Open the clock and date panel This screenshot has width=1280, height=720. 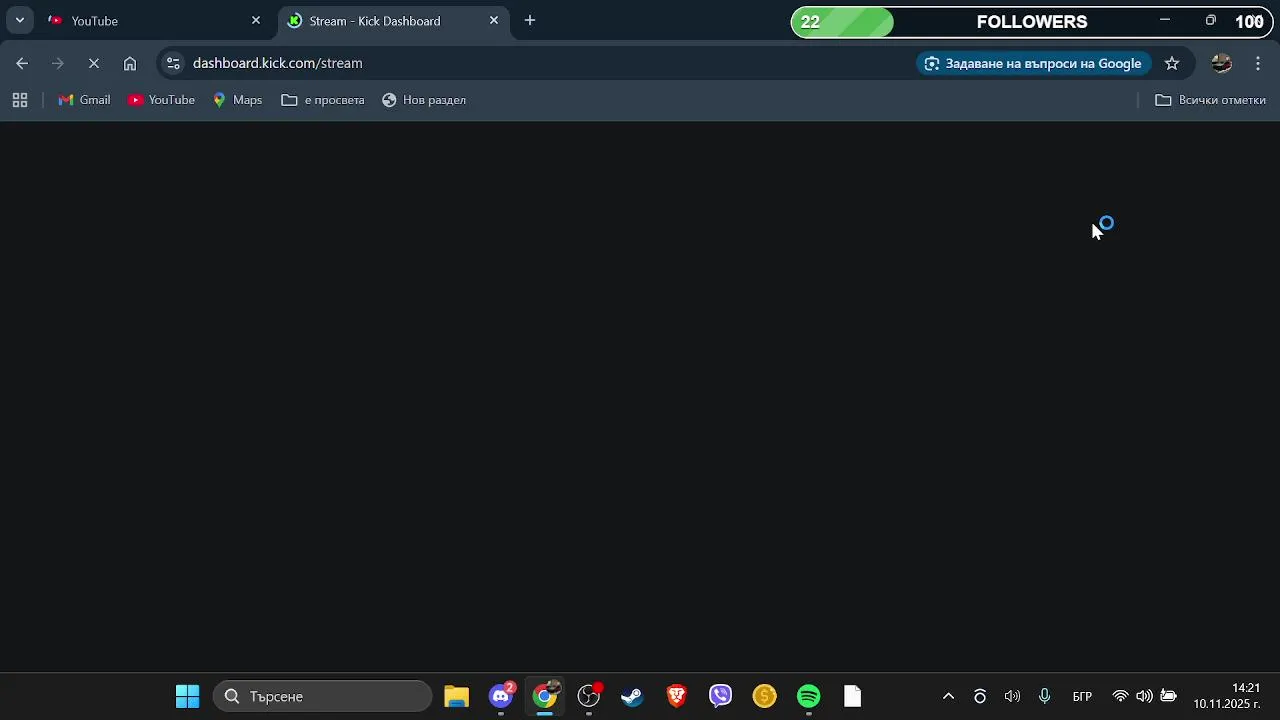pos(1226,696)
